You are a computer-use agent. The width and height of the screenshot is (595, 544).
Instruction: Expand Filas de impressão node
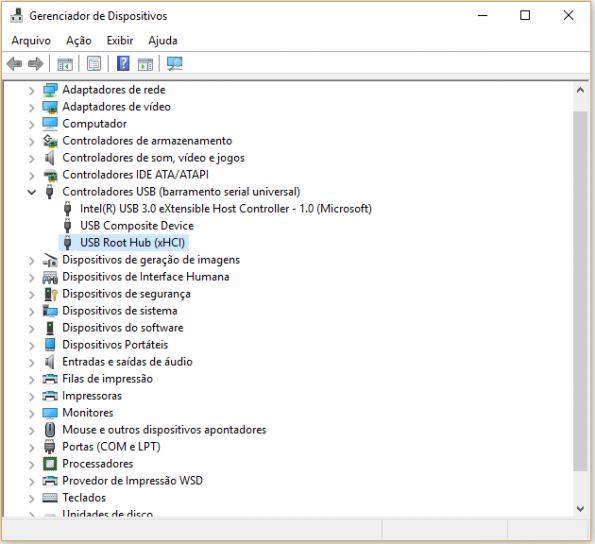[31, 379]
